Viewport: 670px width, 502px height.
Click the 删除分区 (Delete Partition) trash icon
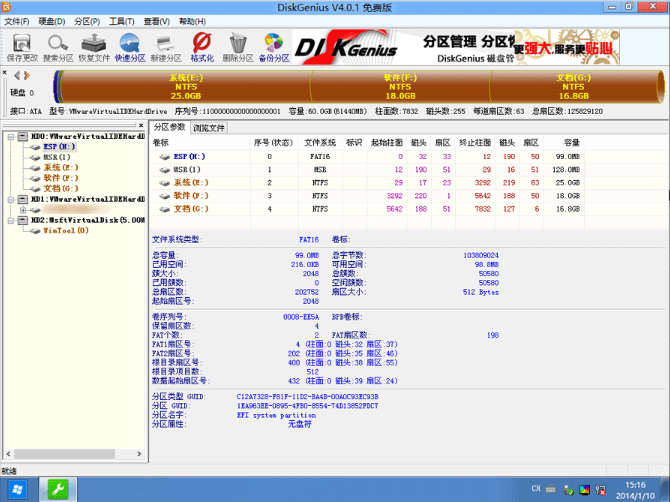click(237, 47)
